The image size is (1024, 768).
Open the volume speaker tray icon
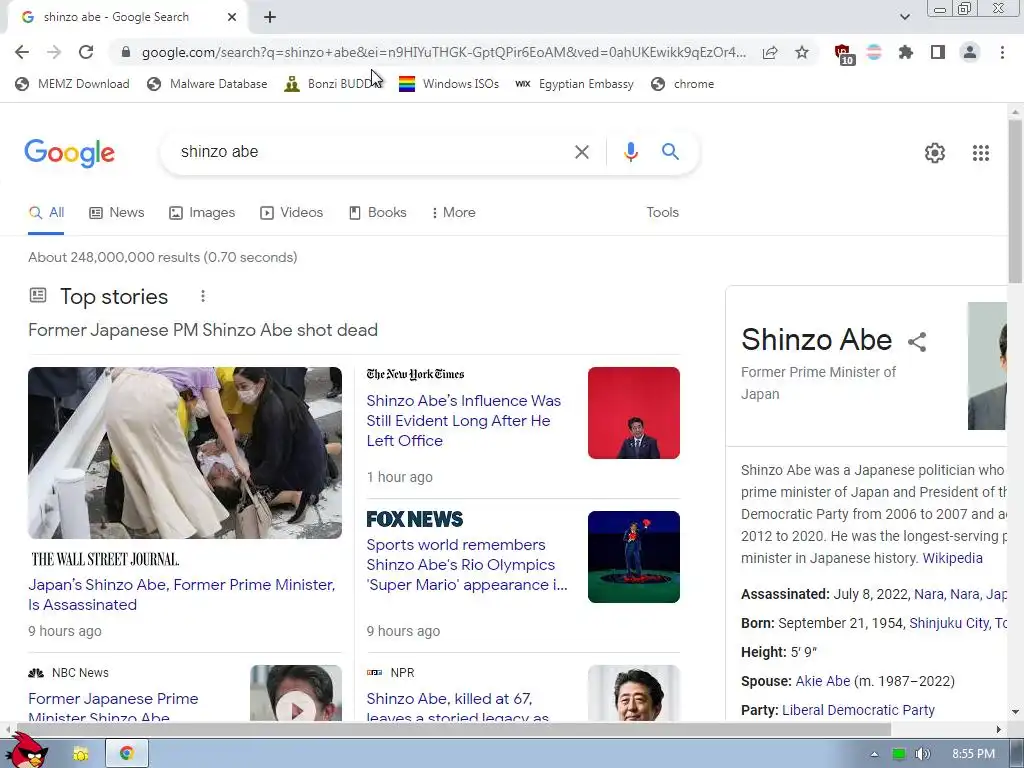[923, 754]
